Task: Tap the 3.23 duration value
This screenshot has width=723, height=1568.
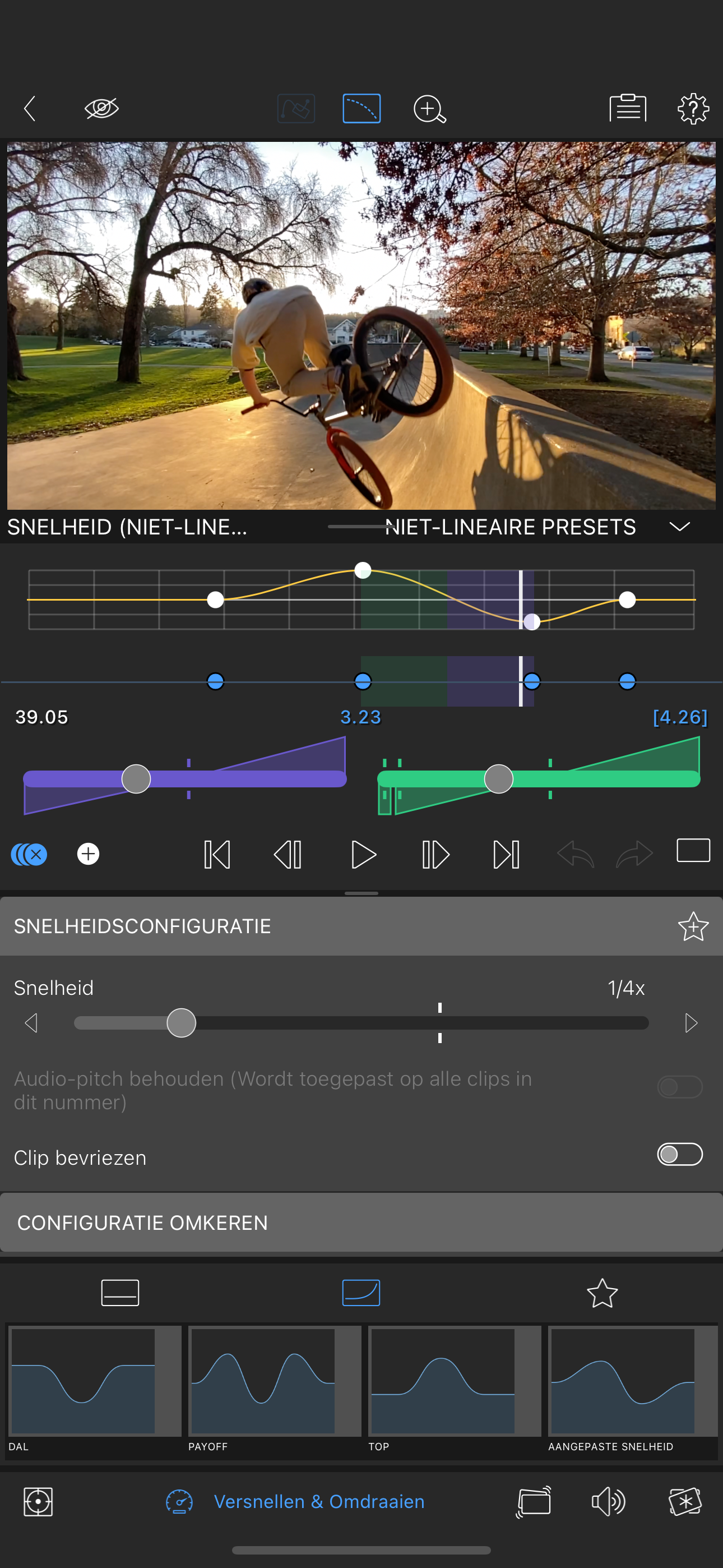Action: point(360,717)
